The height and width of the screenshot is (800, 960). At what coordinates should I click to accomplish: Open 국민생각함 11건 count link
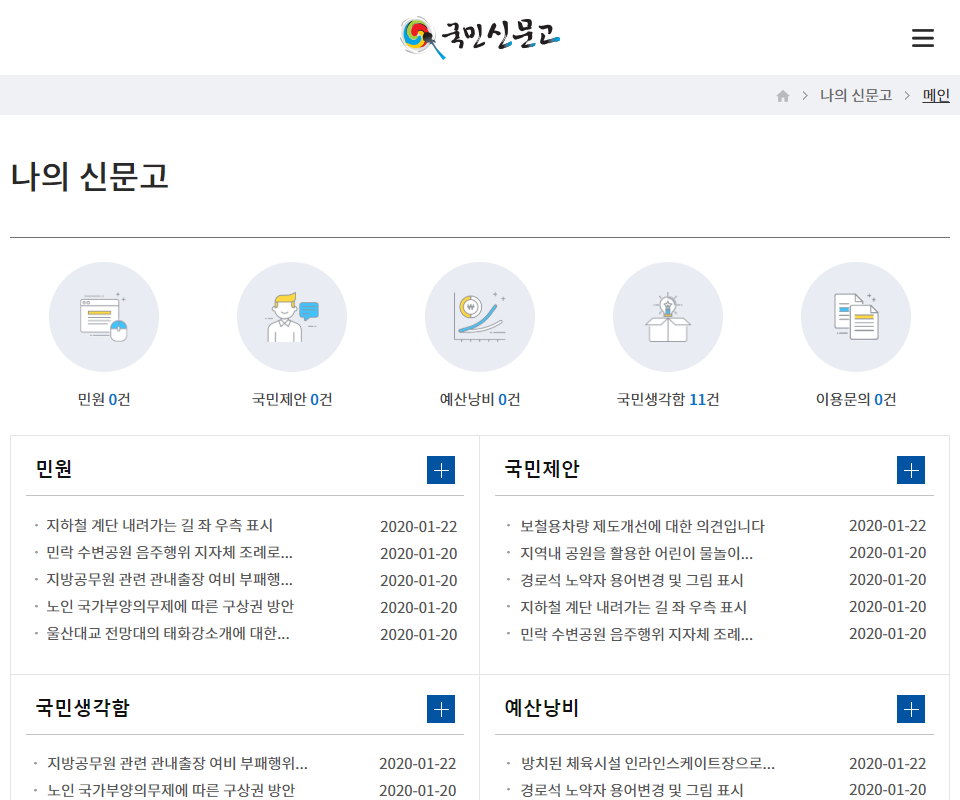tap(668, 400)
